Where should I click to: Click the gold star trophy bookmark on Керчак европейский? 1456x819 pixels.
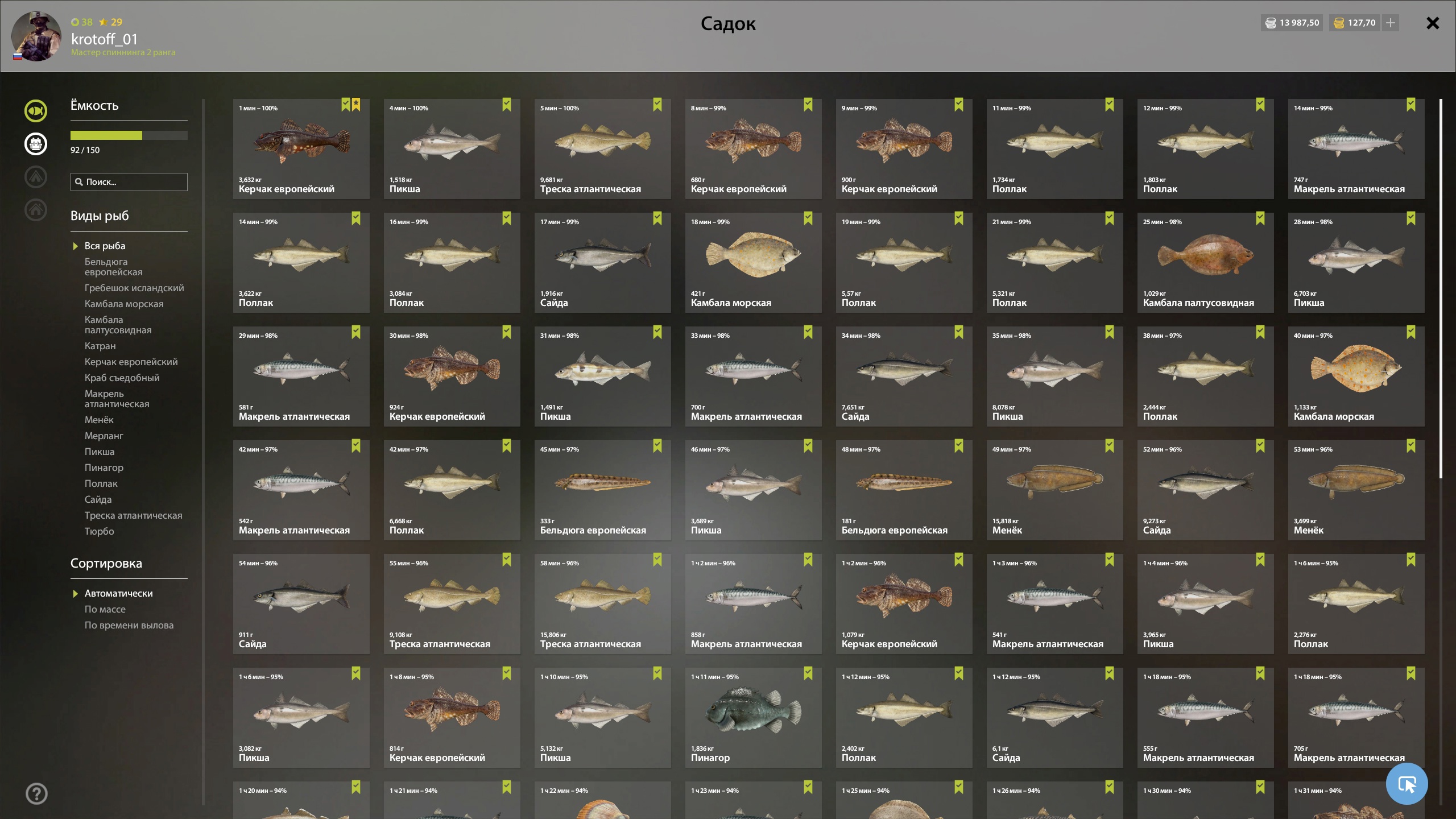click(356, 105)
